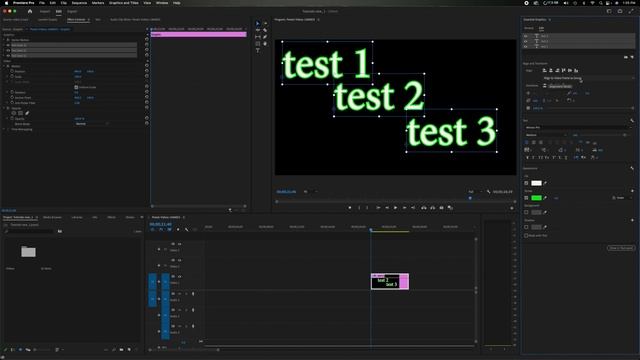Export a frame with the camera icon

click(441, 208)
